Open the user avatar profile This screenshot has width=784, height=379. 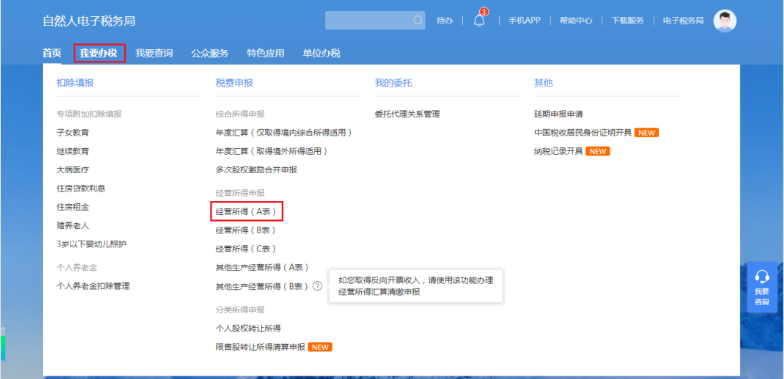point(724,20)
